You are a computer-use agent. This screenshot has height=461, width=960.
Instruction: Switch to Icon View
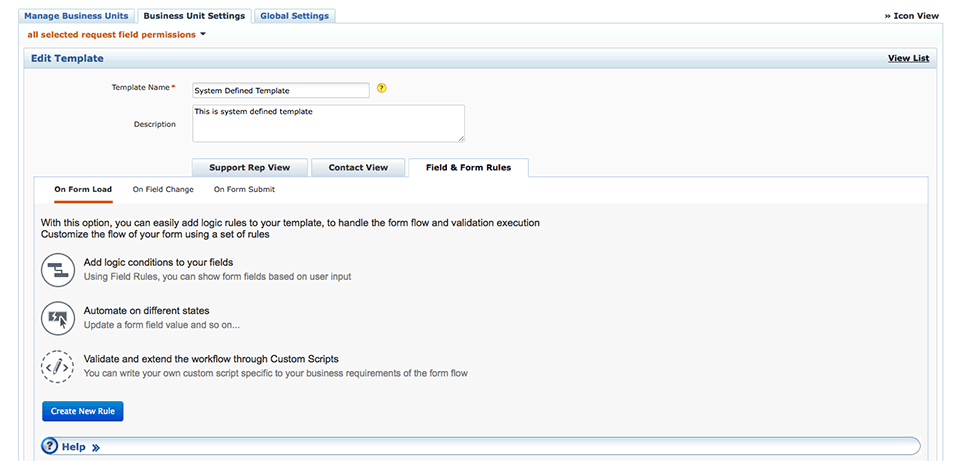(x=911, y=16)
